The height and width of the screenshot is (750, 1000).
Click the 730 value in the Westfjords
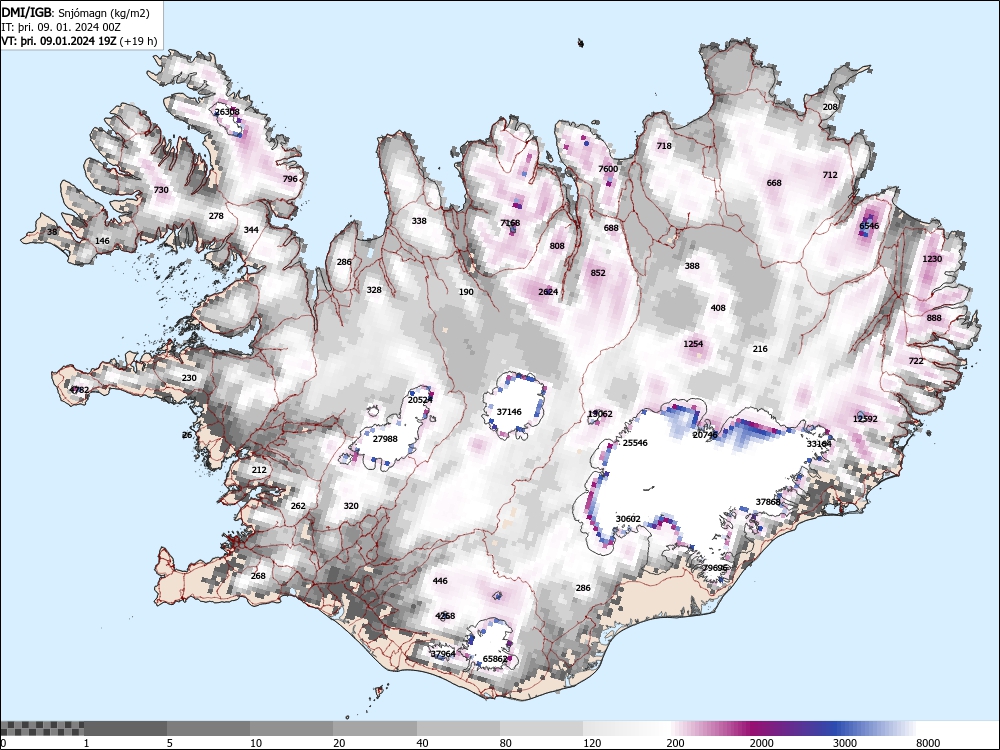pos(161,190)
